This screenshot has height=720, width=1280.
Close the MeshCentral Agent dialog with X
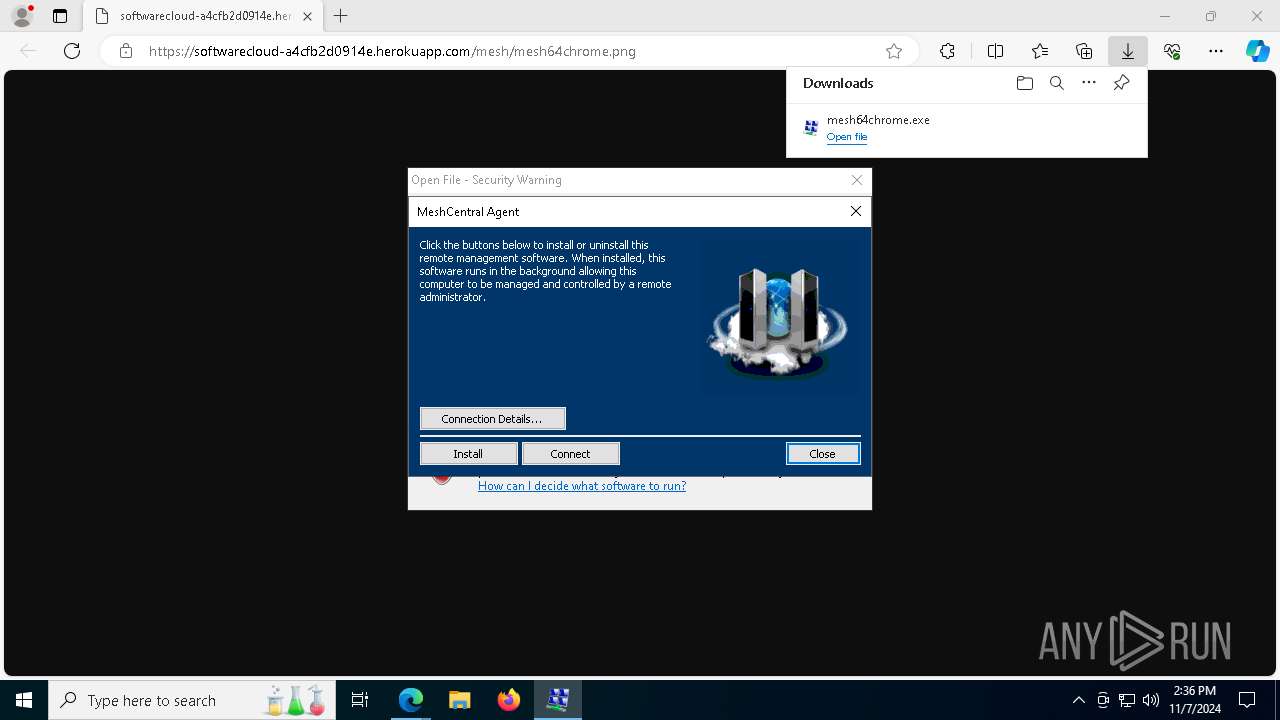click(855, 211)
